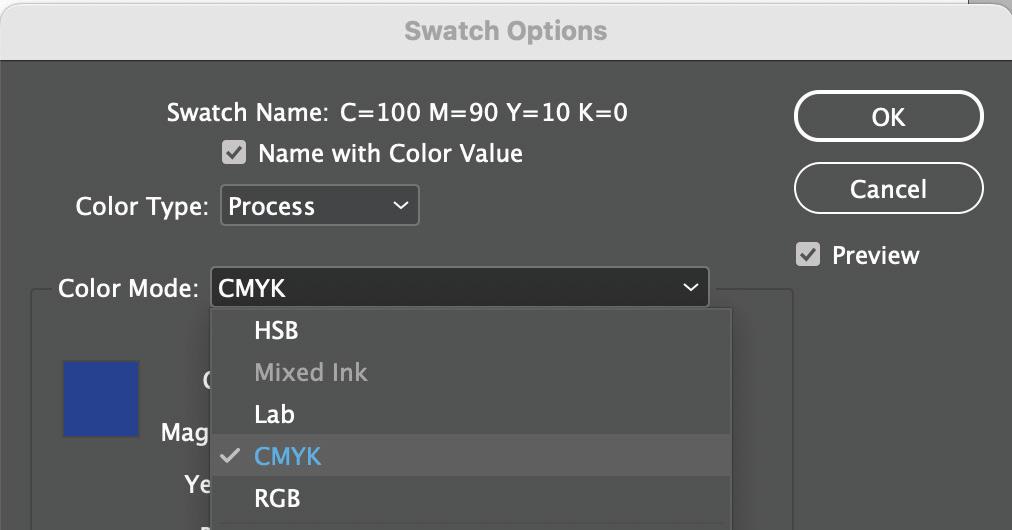Image resolution: width=1012 pixels, height=530 pixels.
Task: Click the blue color preview swatch
Action: pos(101,399)
